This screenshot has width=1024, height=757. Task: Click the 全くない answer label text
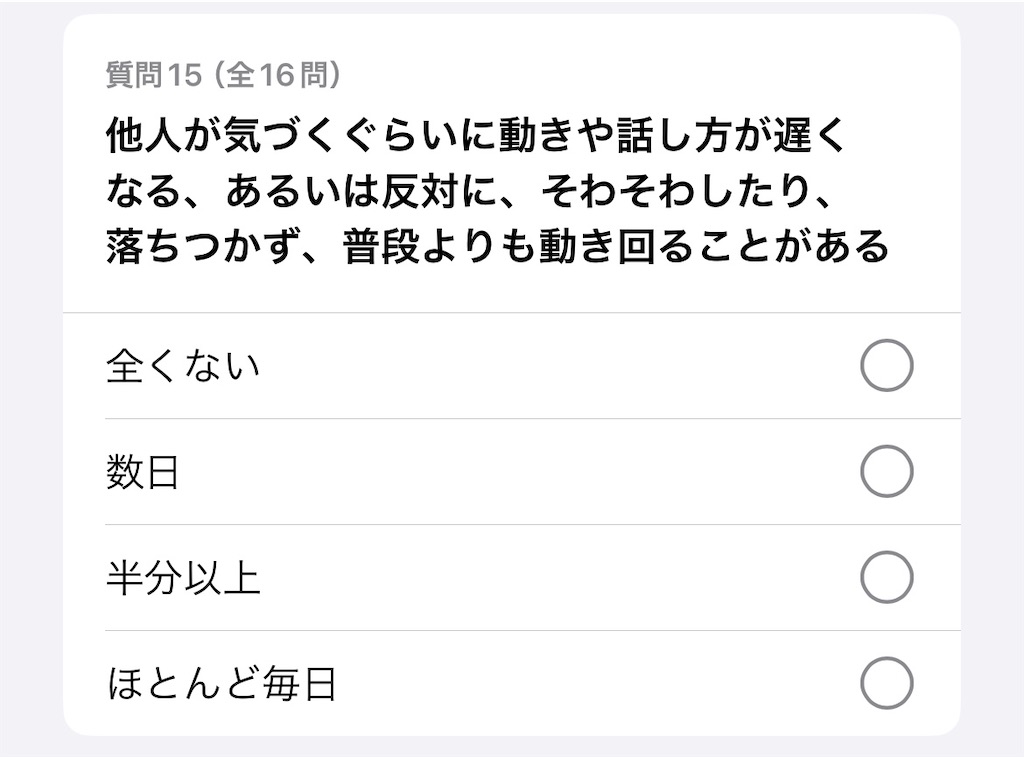pos(183,365)
